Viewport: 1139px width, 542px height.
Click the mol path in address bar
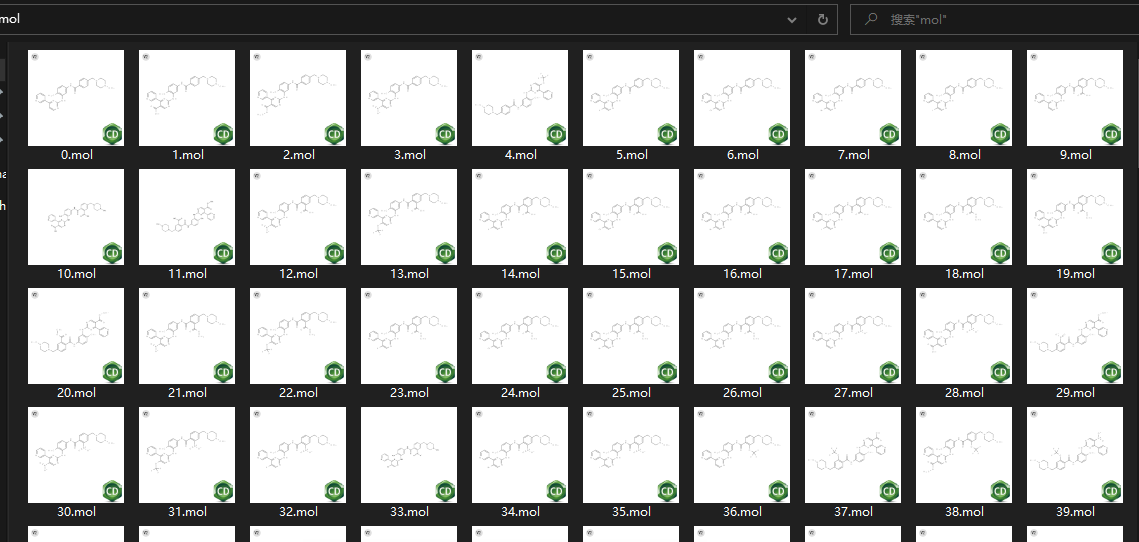pos(10,20)
